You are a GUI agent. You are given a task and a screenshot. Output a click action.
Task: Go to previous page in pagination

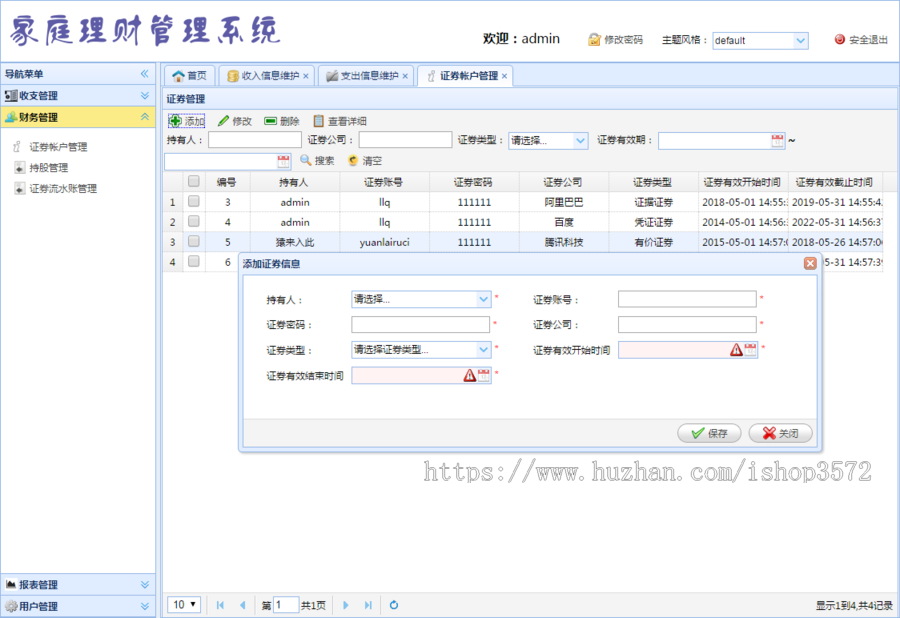tap(242, 605)
